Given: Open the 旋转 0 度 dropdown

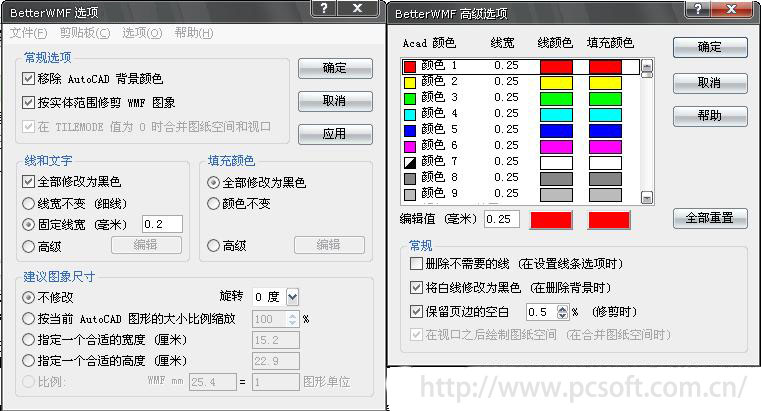Looking at the screenshot, I should click(x=292, y=297).
